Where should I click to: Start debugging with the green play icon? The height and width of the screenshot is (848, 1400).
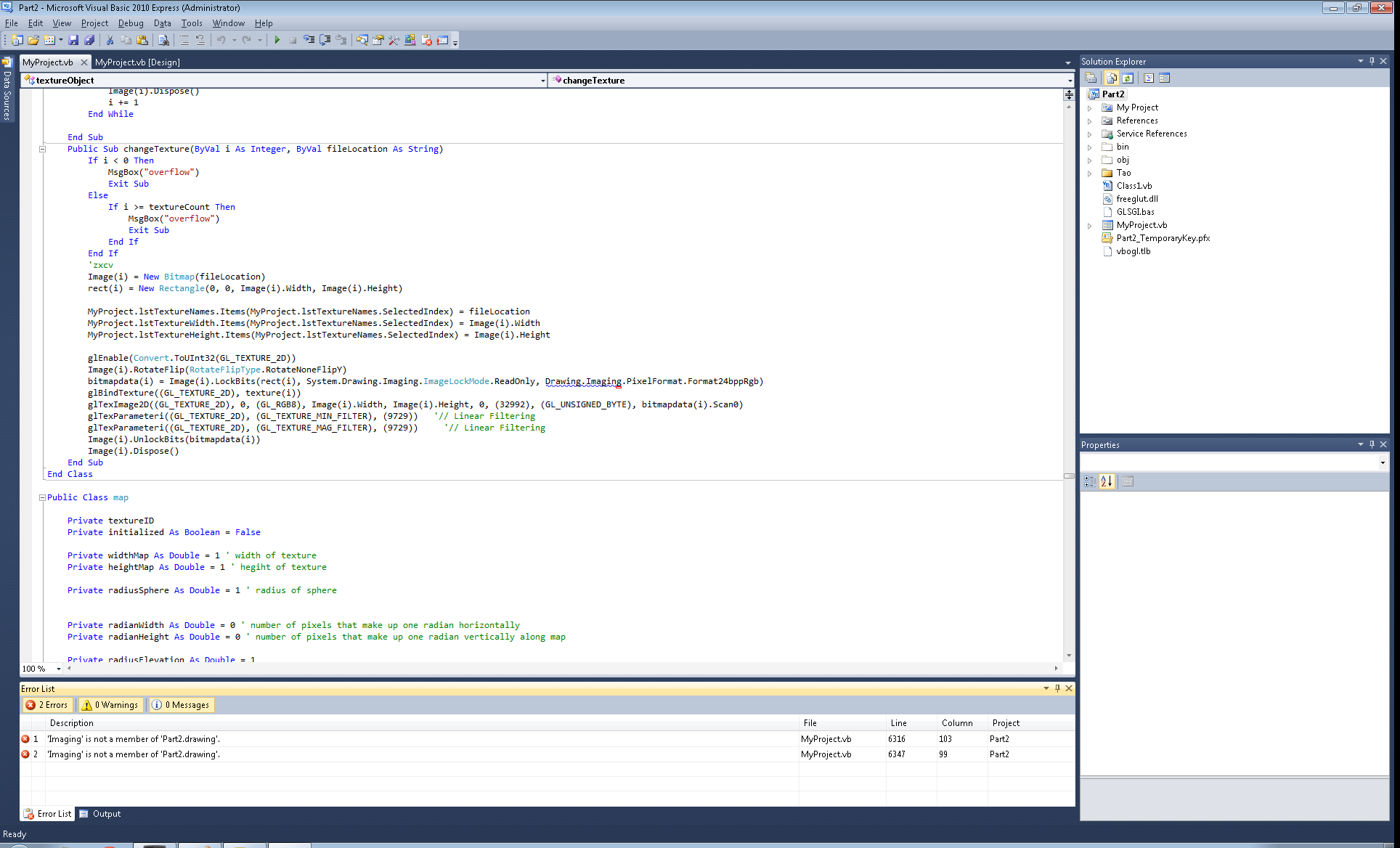[x=277, y=40]
